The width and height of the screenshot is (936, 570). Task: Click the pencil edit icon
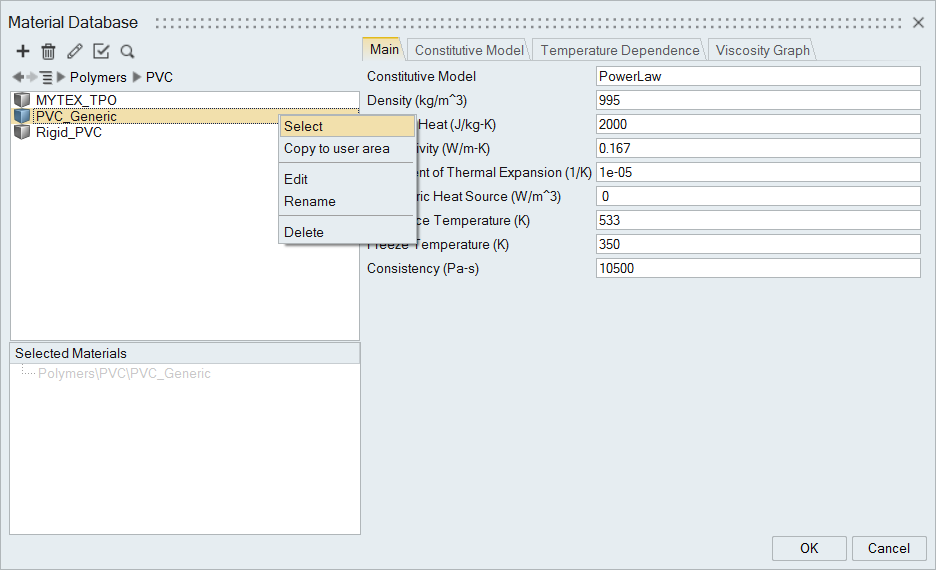[x=75, y=51]
